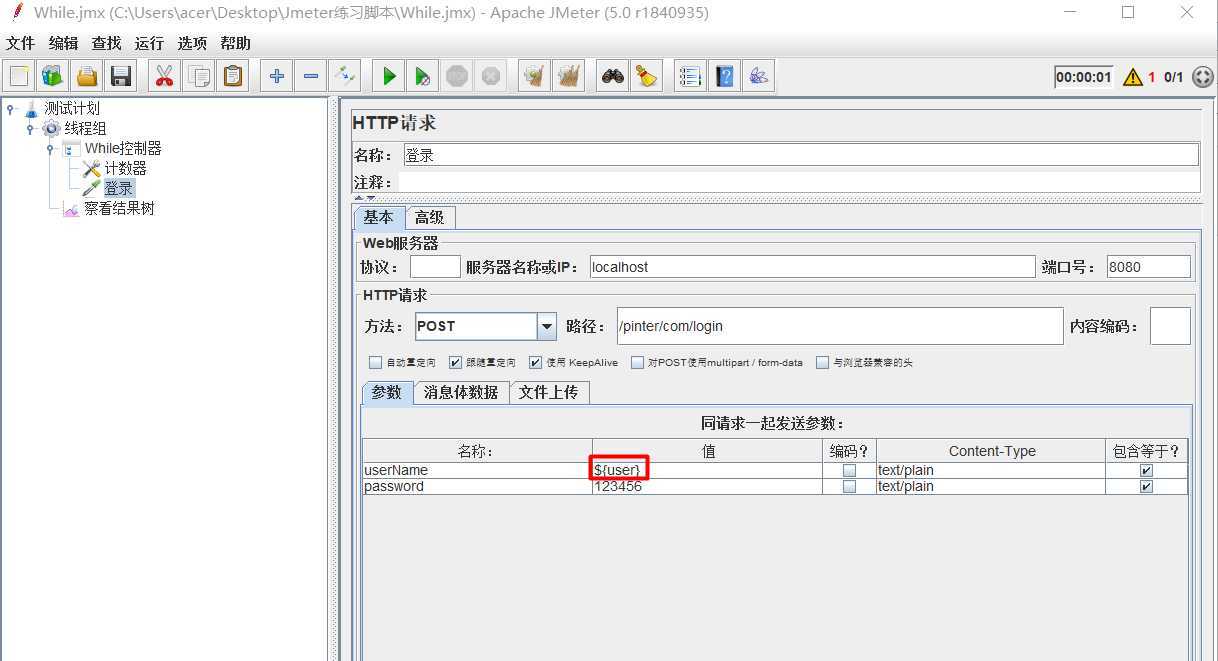Click the greyed Shutdown icon

(491, 76)
